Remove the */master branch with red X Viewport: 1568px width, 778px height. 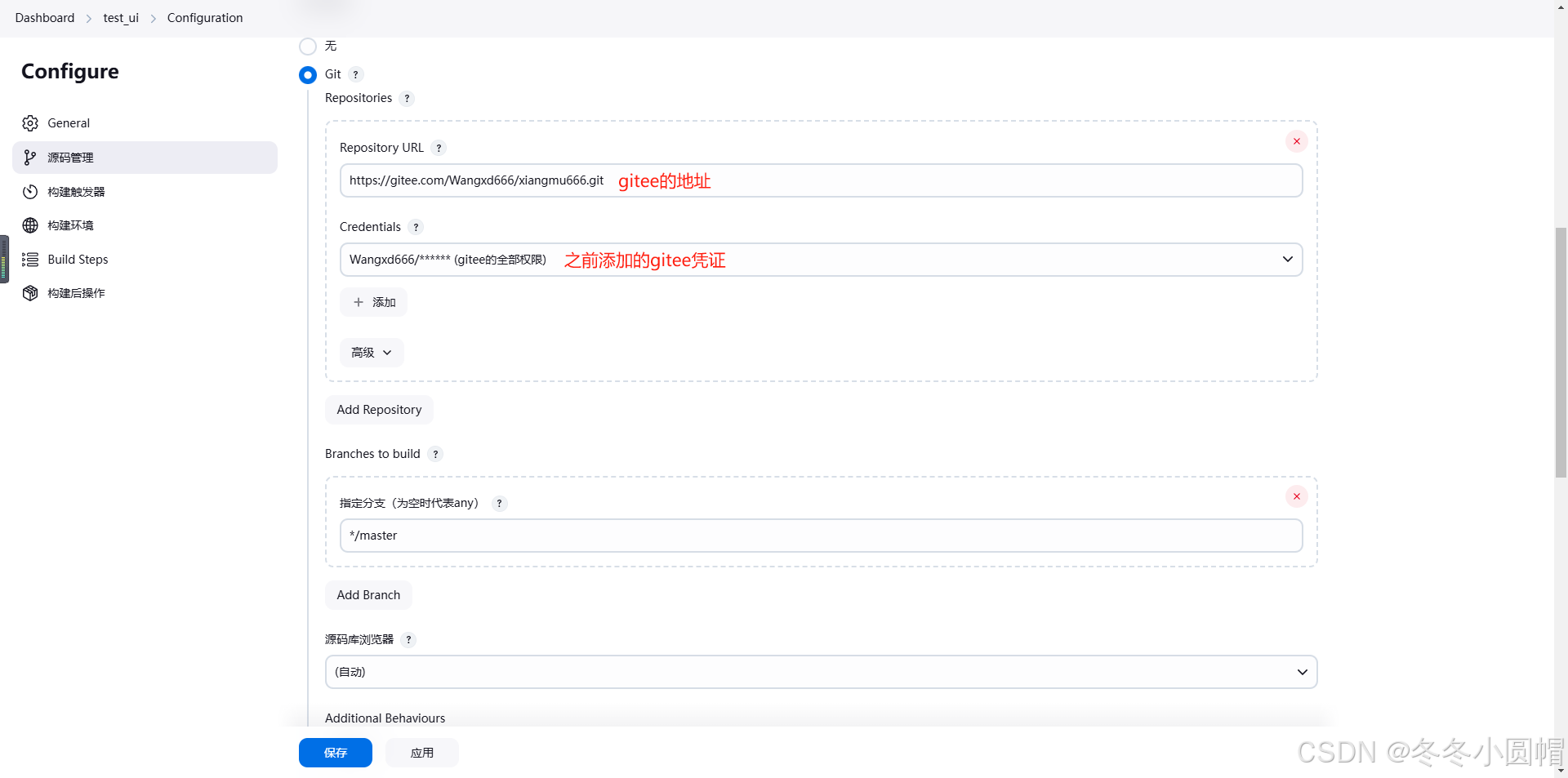(x=1297, y=496)
